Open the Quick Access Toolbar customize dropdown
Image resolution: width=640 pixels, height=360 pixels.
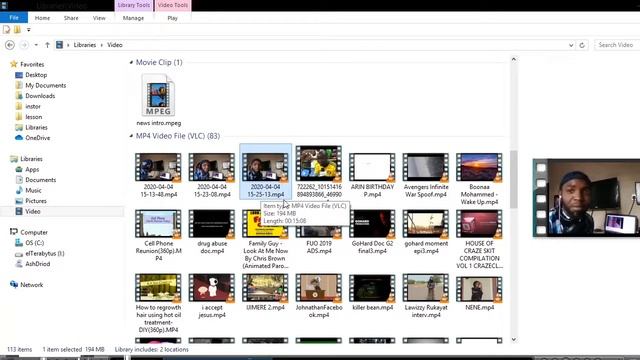click(28, 29)
